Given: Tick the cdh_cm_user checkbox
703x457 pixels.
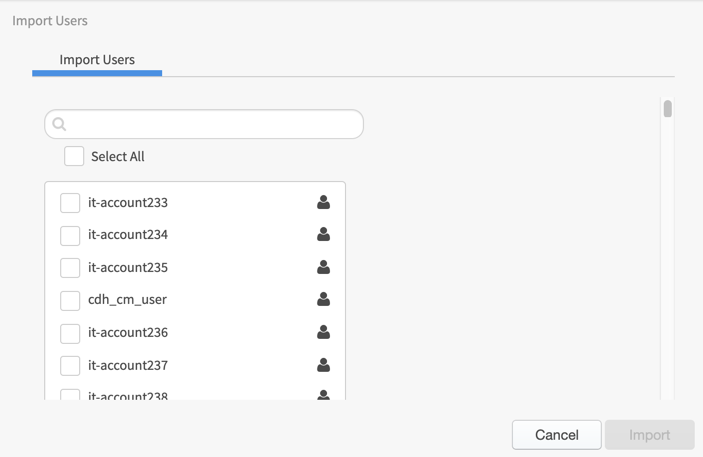Looking at the screenshot, I should coord(70,300).
